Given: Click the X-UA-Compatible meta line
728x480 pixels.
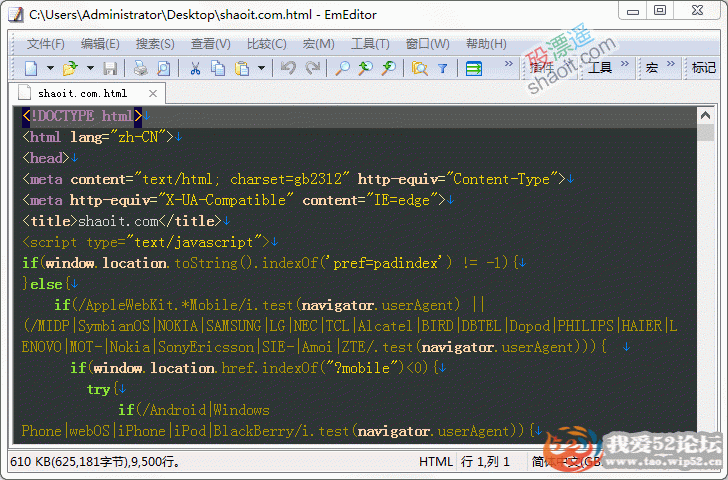Looking at the screenshot, I should 237,200.
